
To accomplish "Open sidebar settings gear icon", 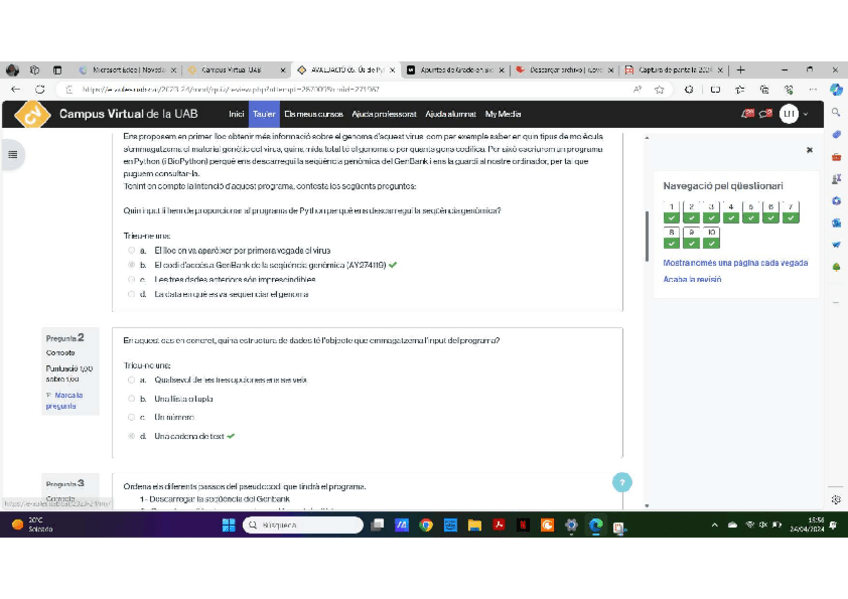I will pyautogui.click(x=836, y=500).
